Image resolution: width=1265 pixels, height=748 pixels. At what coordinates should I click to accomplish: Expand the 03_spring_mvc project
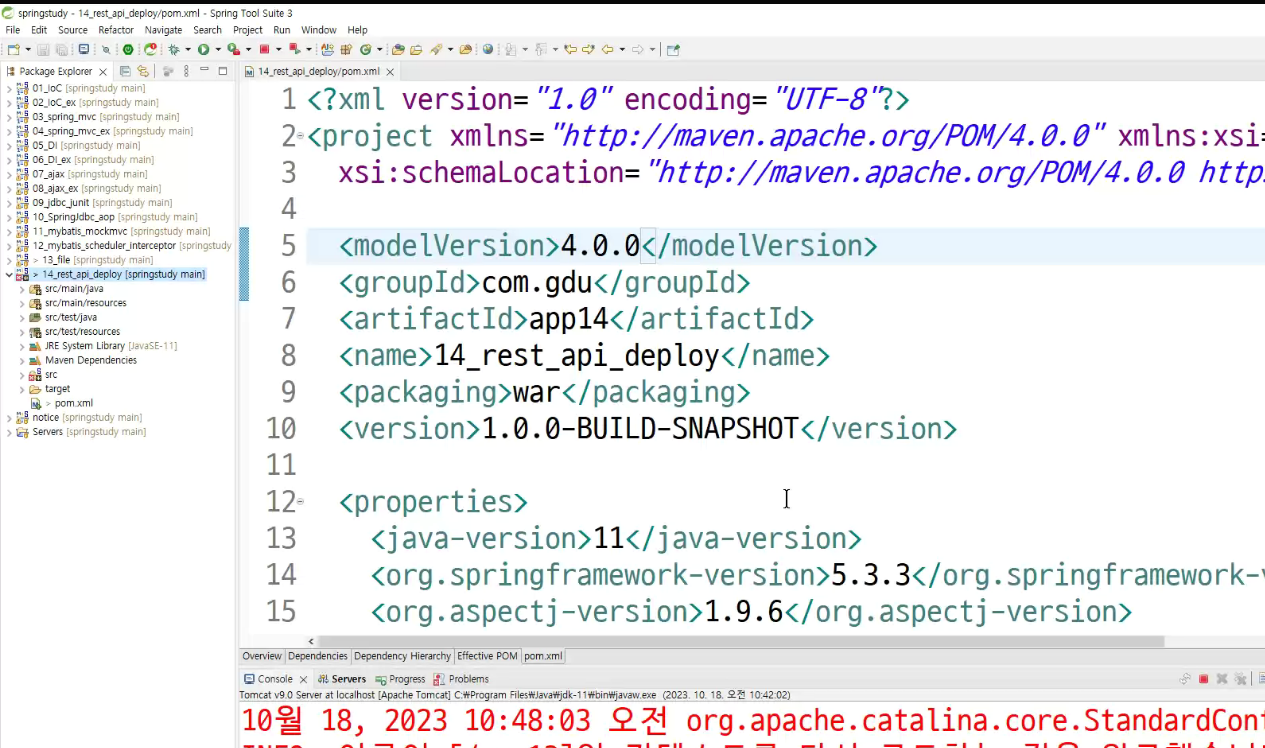pyautogui.click(x=9, y=117)
